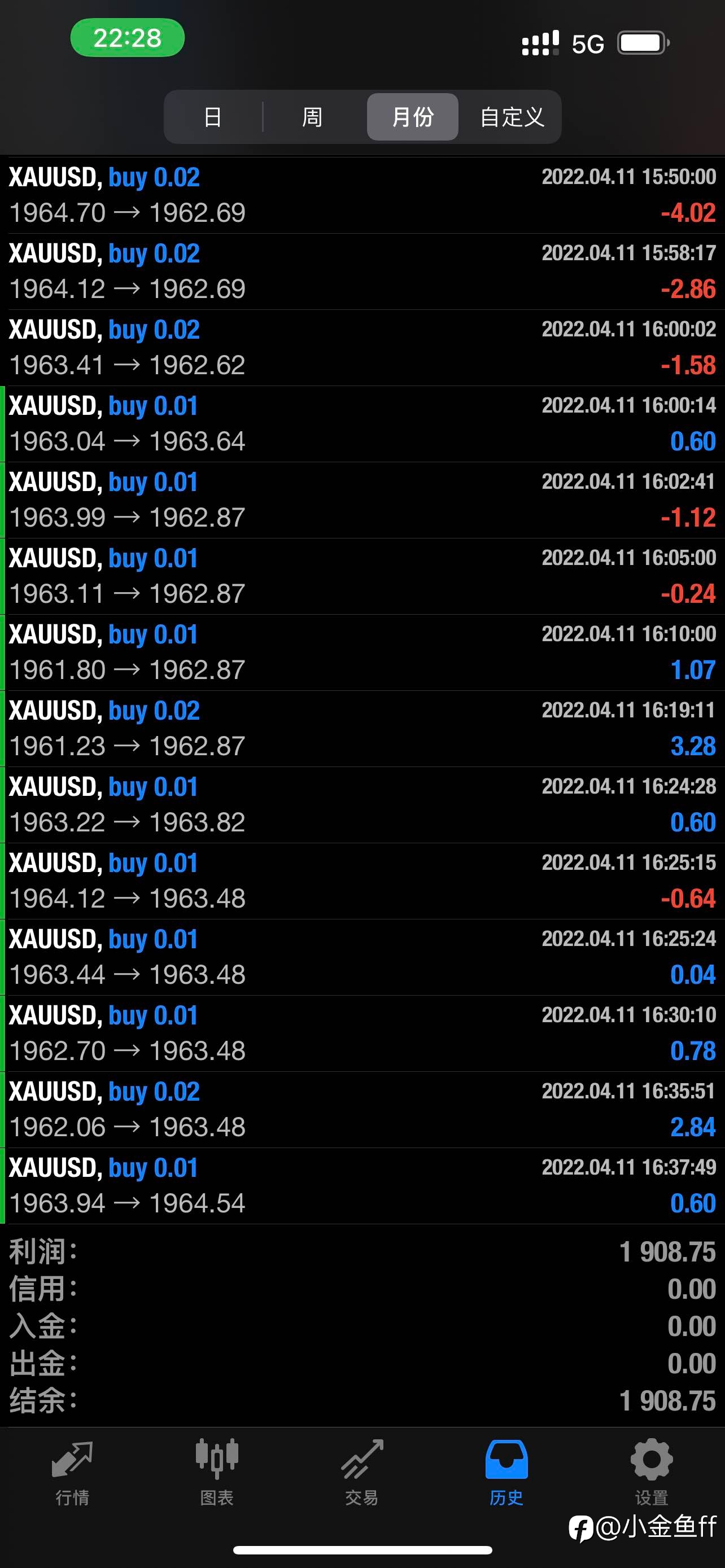
Task: Tap the 信用 credit summary row
Action: pyautogui.click(x=362, y=1289)
